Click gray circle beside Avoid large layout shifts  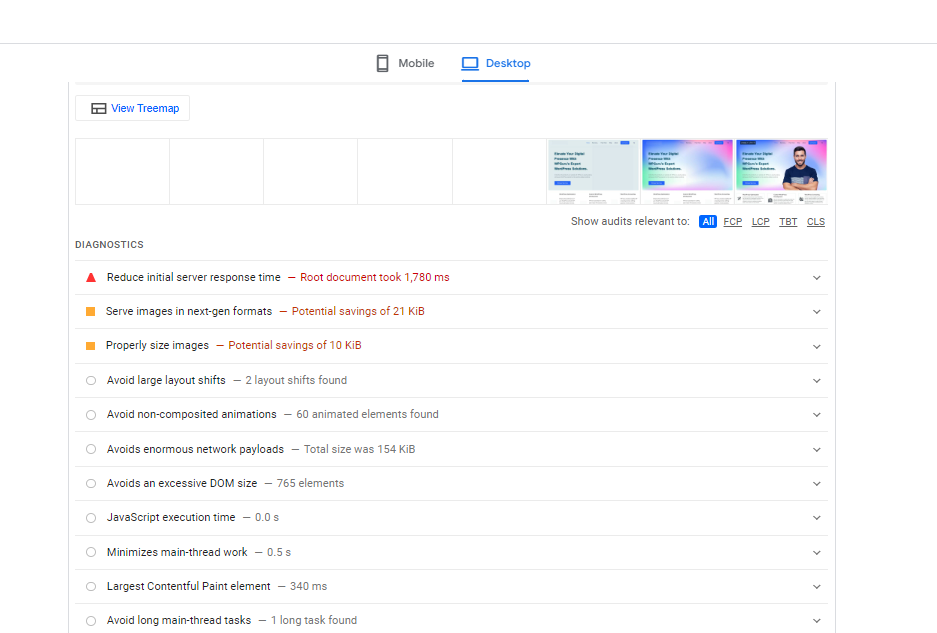91,380
